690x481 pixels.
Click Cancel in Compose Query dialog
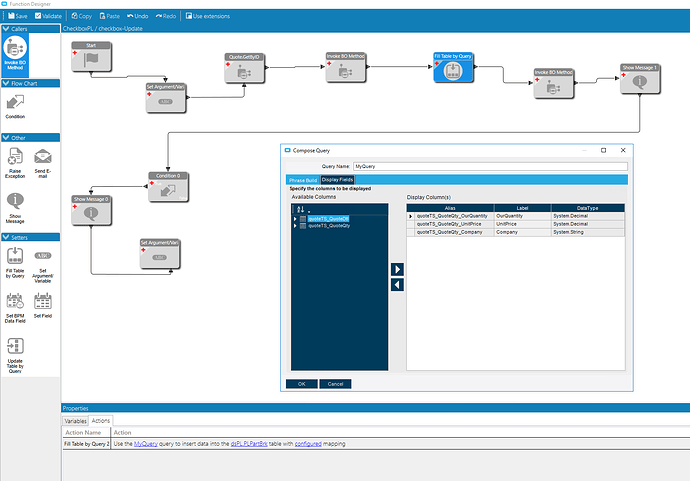pos(335,384)
